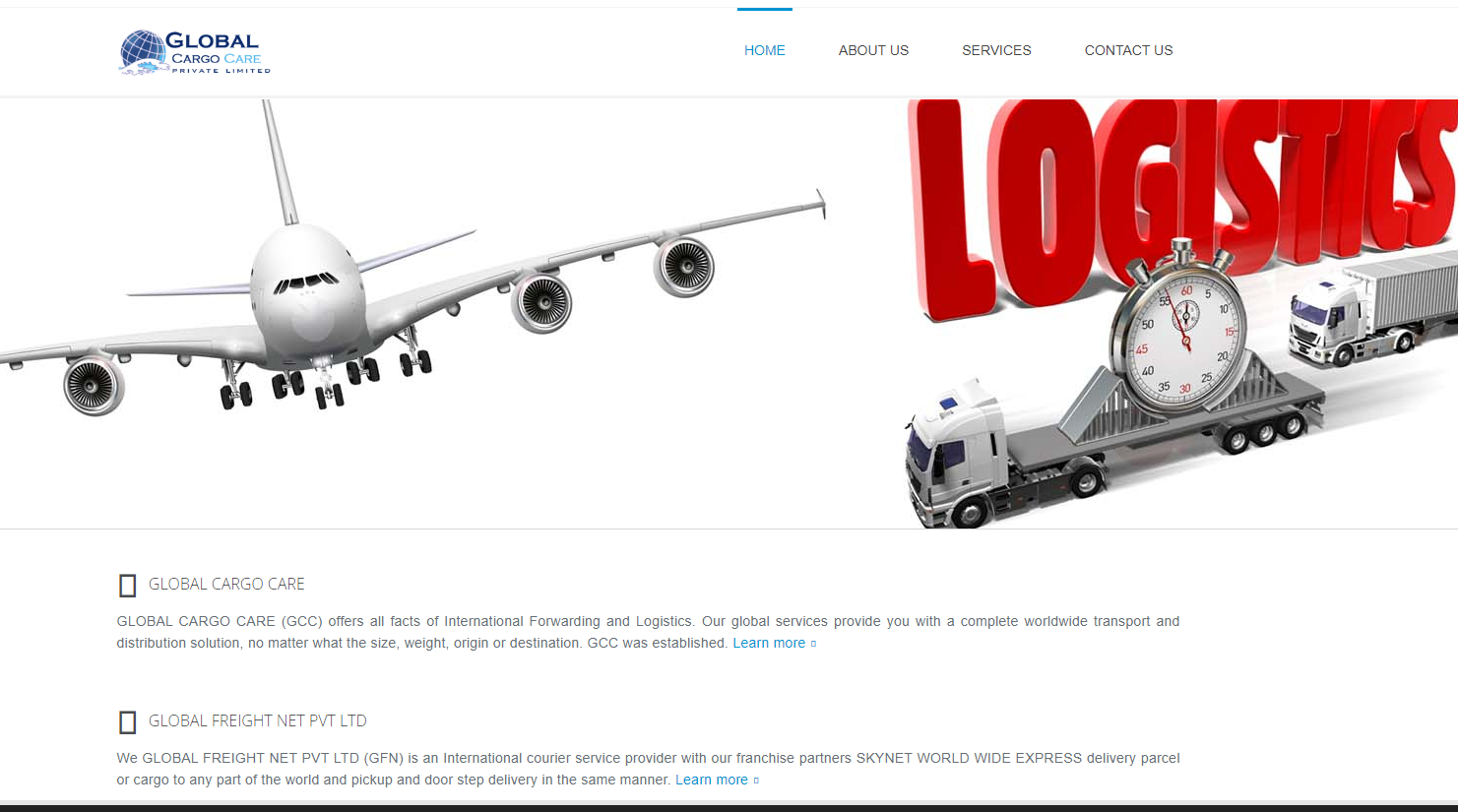Click the Global Cargo Care logo text
This screenshot has width=1458, height=812.
217,52
